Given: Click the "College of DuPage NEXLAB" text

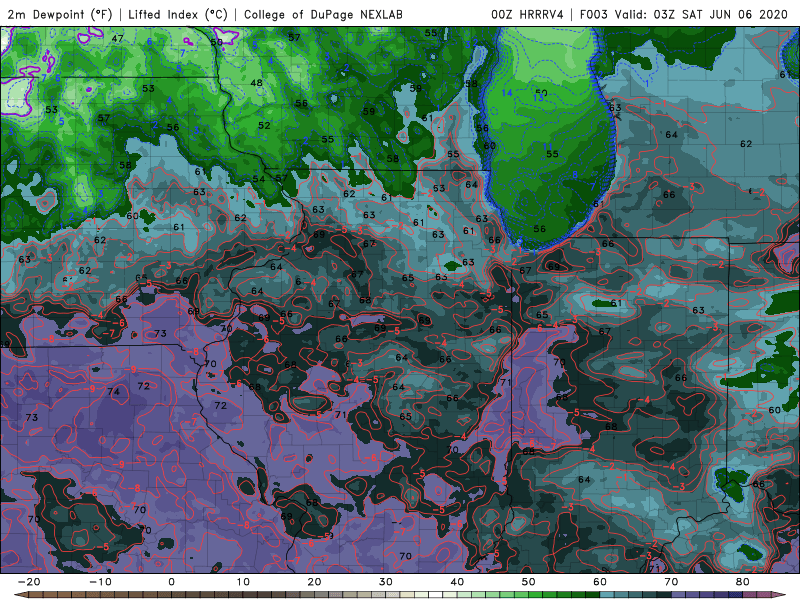Looking at the screenshot, I should [x=323, y=14].
